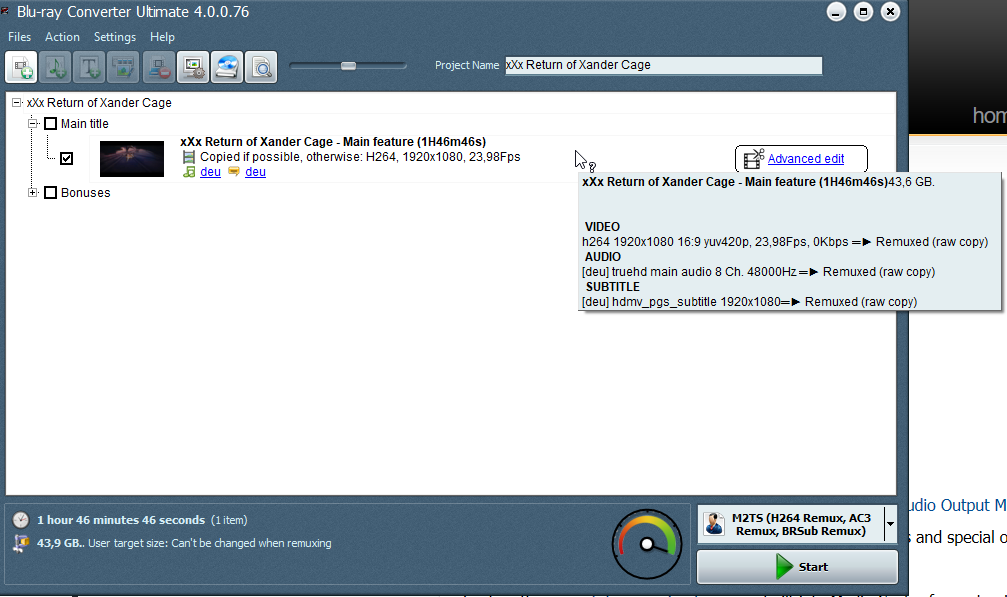This screenshot has width=1007, height=597.
Task: Open the Action menu
Action: [62, 37]
